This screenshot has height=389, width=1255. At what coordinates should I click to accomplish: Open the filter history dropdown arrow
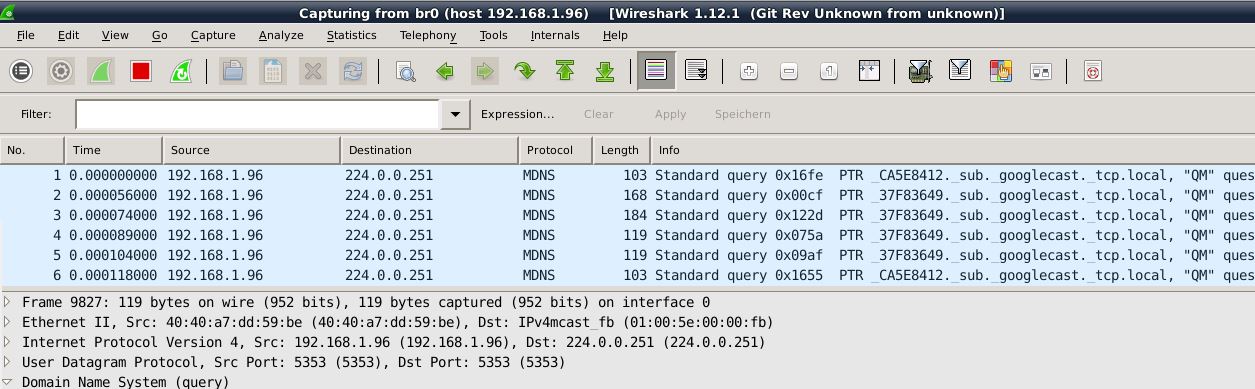coord(456,114)
